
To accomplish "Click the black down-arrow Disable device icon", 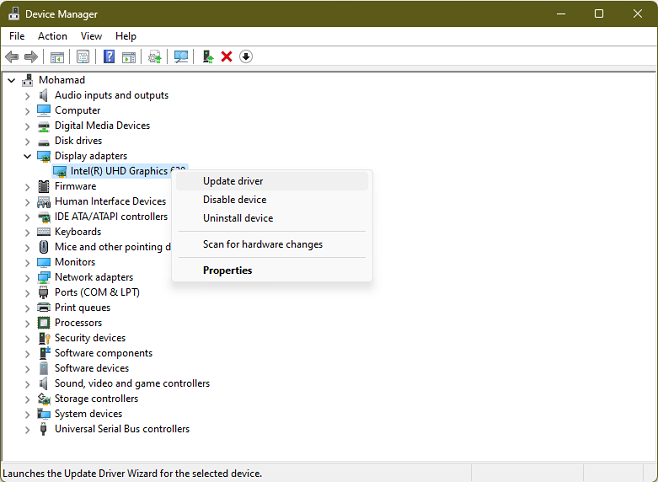I will tap(246, 57).
